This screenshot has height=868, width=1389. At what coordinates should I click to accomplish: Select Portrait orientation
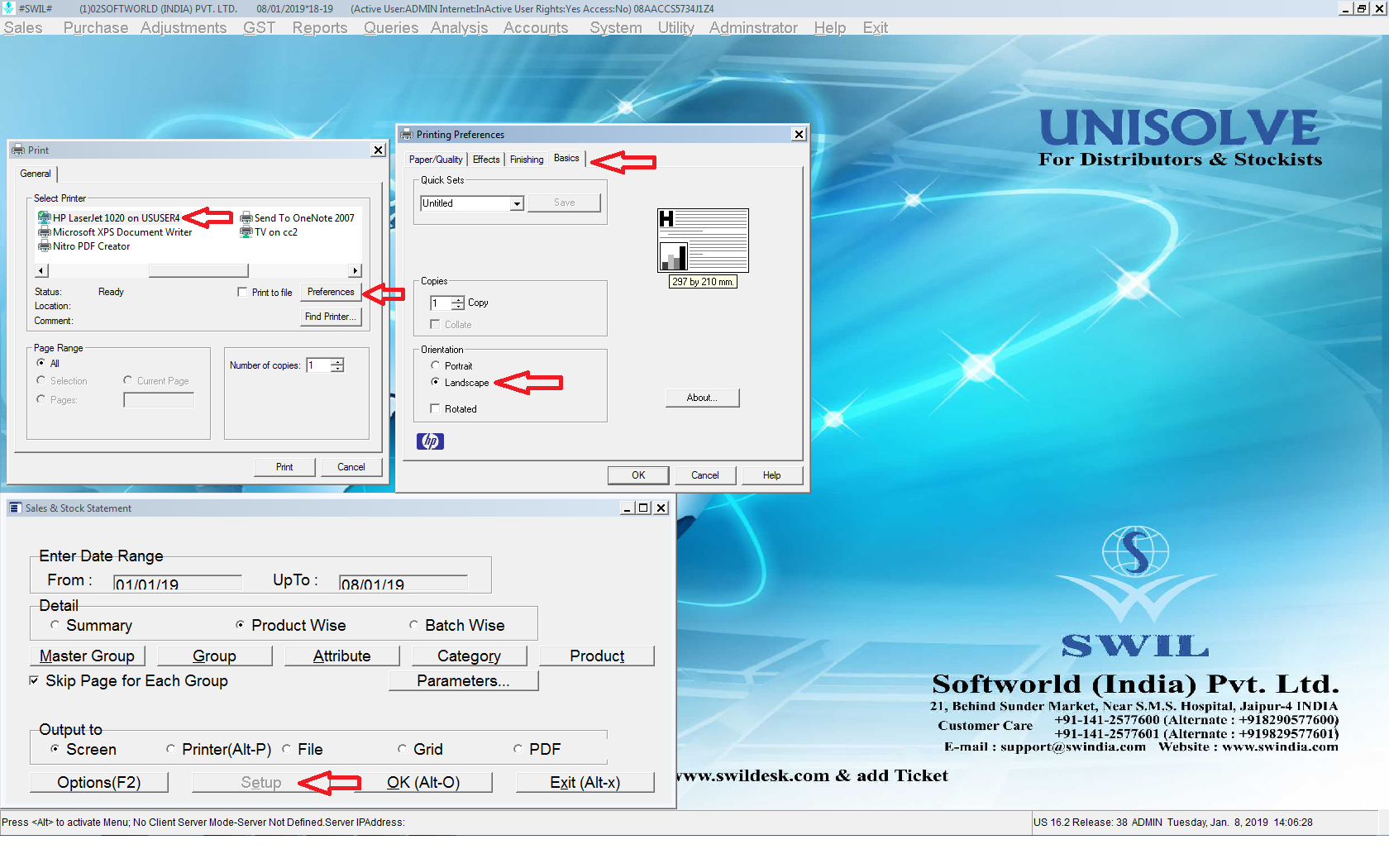(x=436, y=365)
